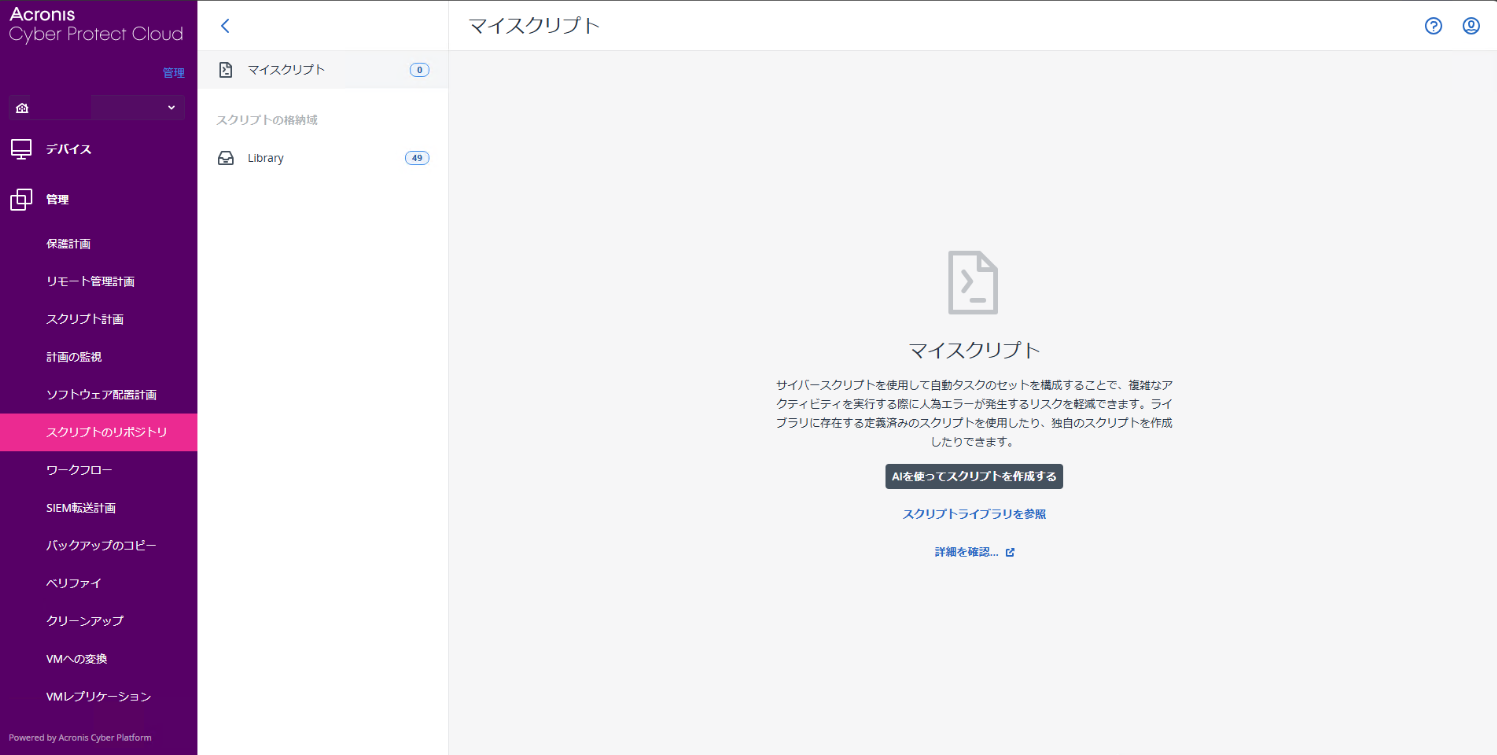Open the 詳細を確認 external link
1497x755 pixels.
pos(974,552)
